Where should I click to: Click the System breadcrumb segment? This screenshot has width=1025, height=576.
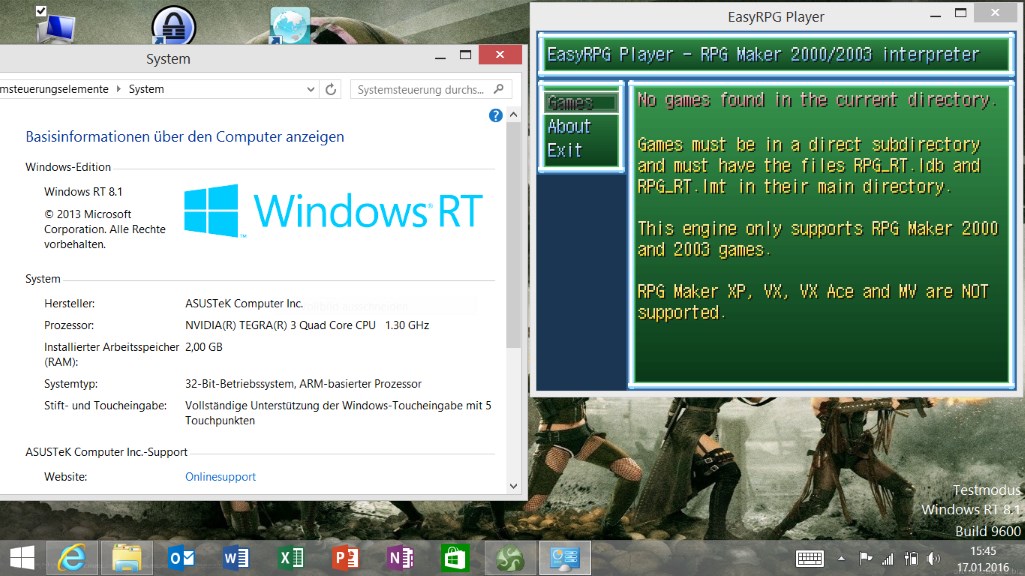146,89
